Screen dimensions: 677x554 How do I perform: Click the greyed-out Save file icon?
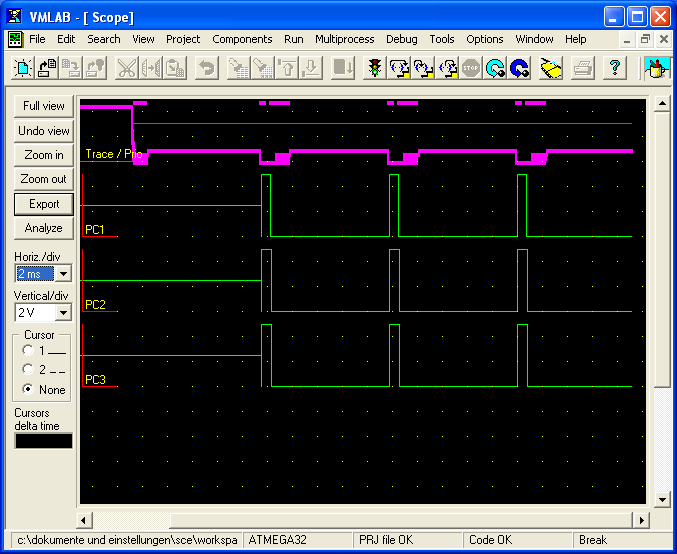71,68
